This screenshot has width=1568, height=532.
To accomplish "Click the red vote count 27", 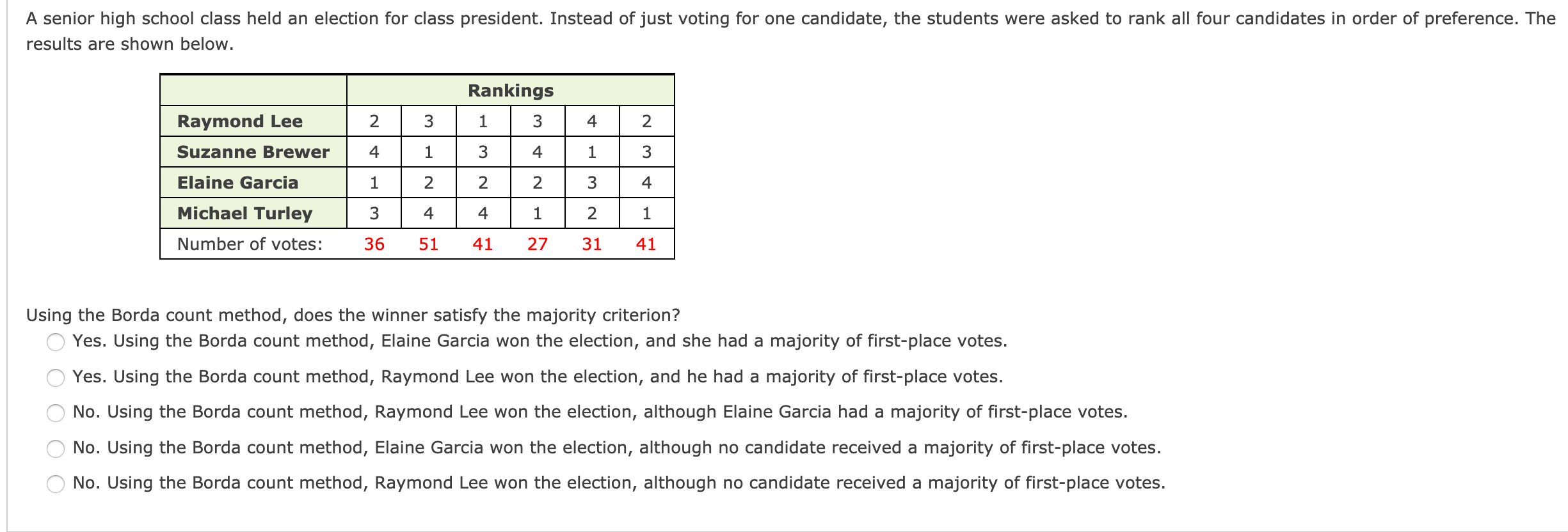I will pos(538,244).
